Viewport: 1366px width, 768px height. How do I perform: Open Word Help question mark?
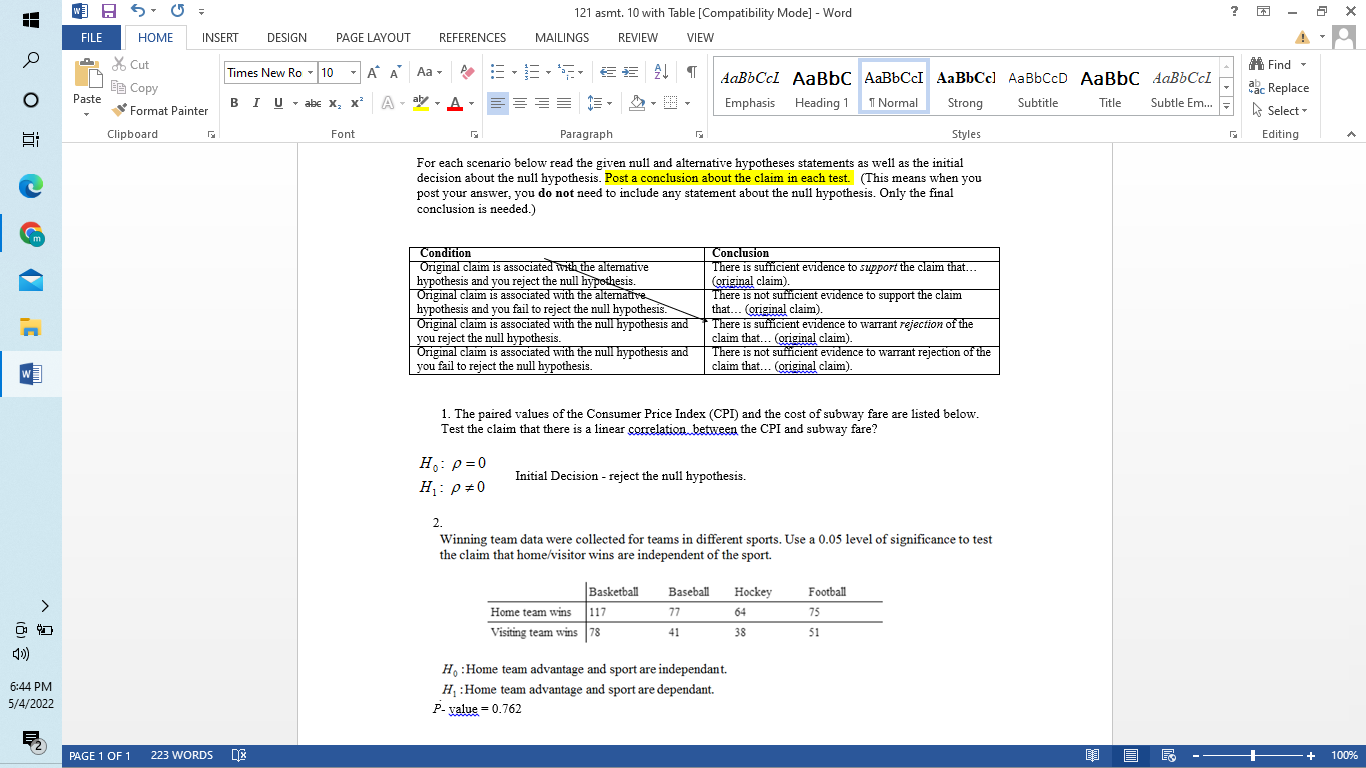click(1234, 12)
